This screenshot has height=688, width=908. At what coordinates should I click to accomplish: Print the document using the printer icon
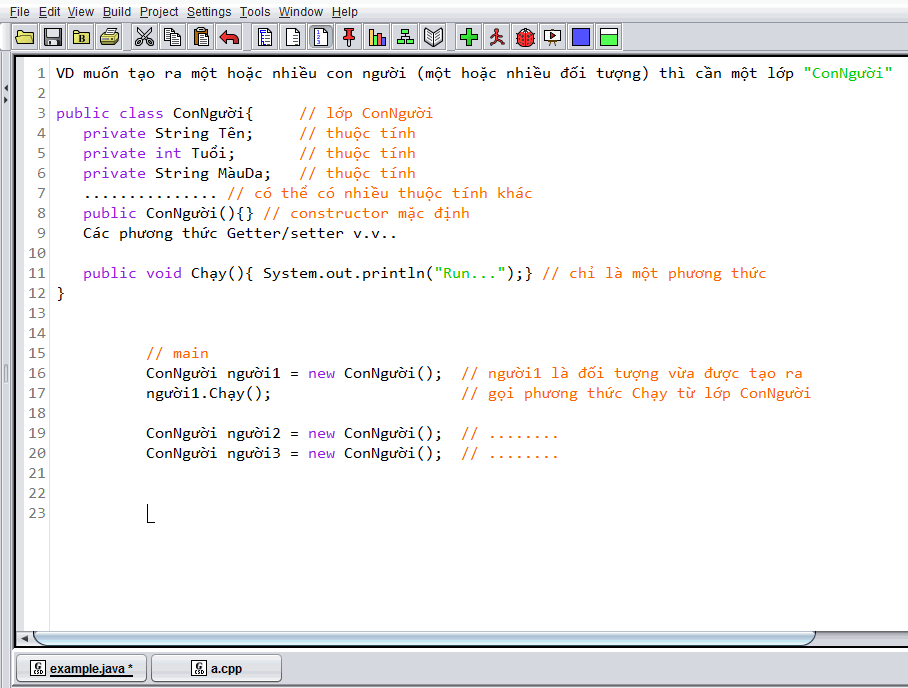(x=109, y=38)
